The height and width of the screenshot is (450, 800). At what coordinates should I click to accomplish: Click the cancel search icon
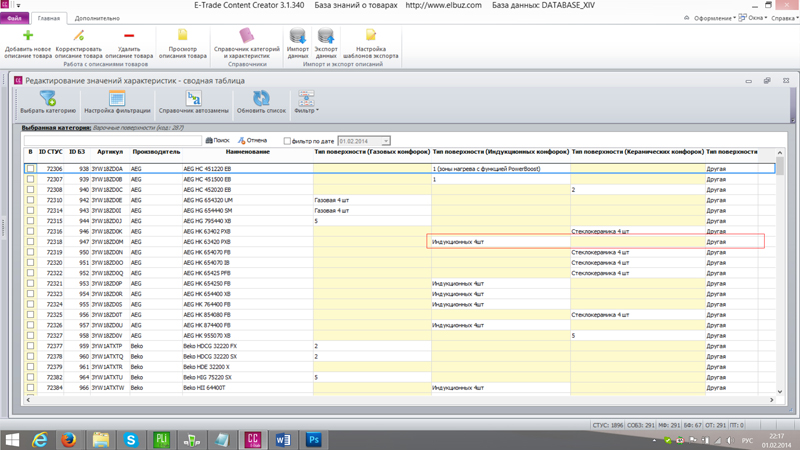pyautogui.click(x=242, y=140)
